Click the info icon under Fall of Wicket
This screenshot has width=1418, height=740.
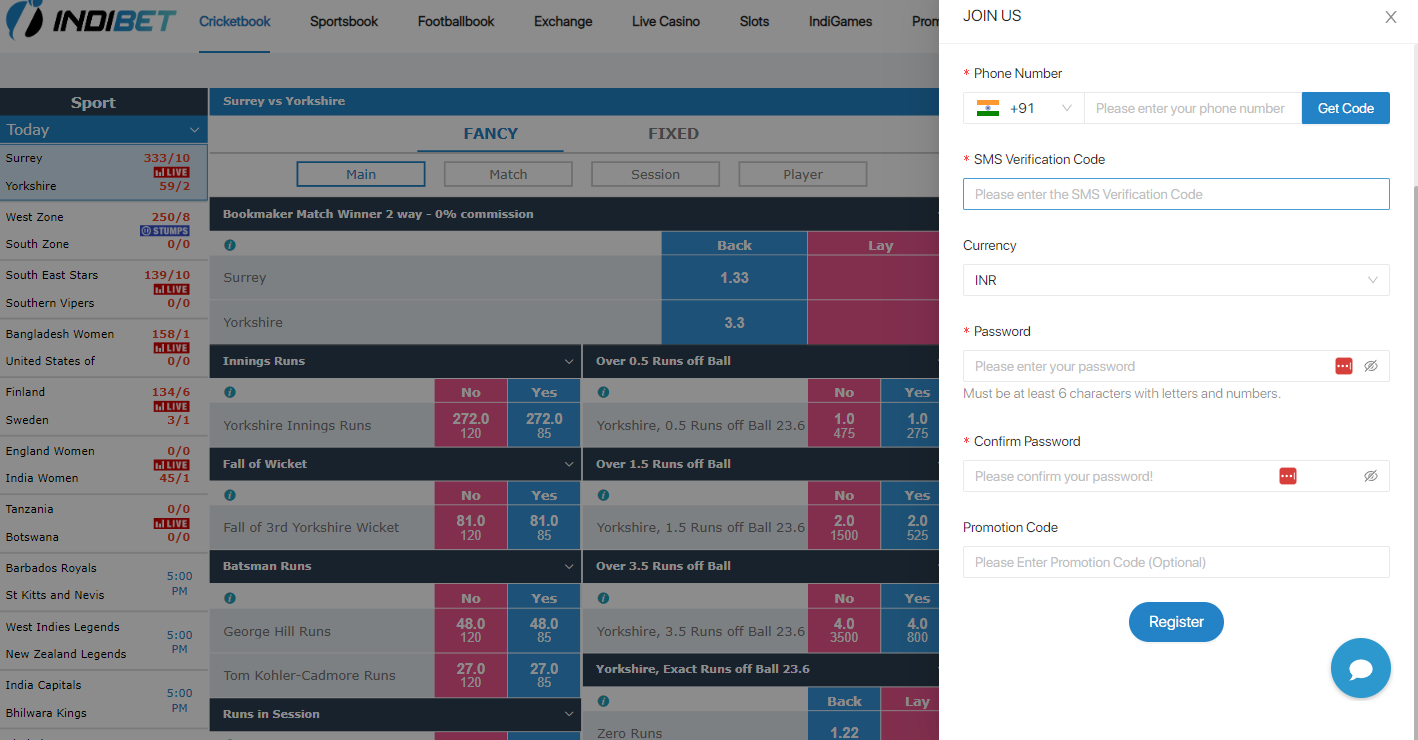(230, 495)
